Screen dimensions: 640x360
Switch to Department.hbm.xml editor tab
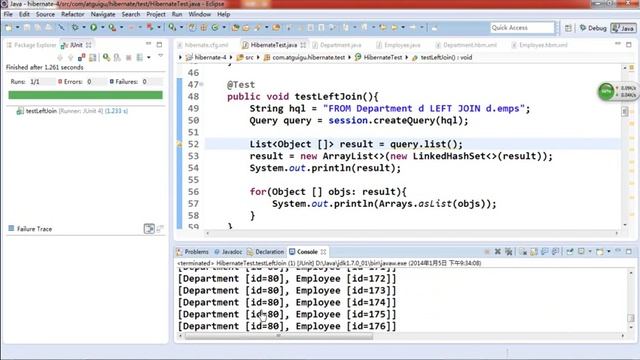466,45
